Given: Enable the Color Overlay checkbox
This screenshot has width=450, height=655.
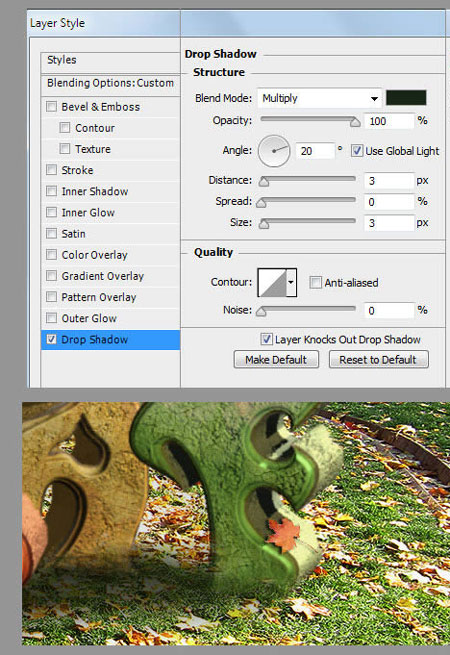Looking at the screenshot, I should tap(51, 254).
